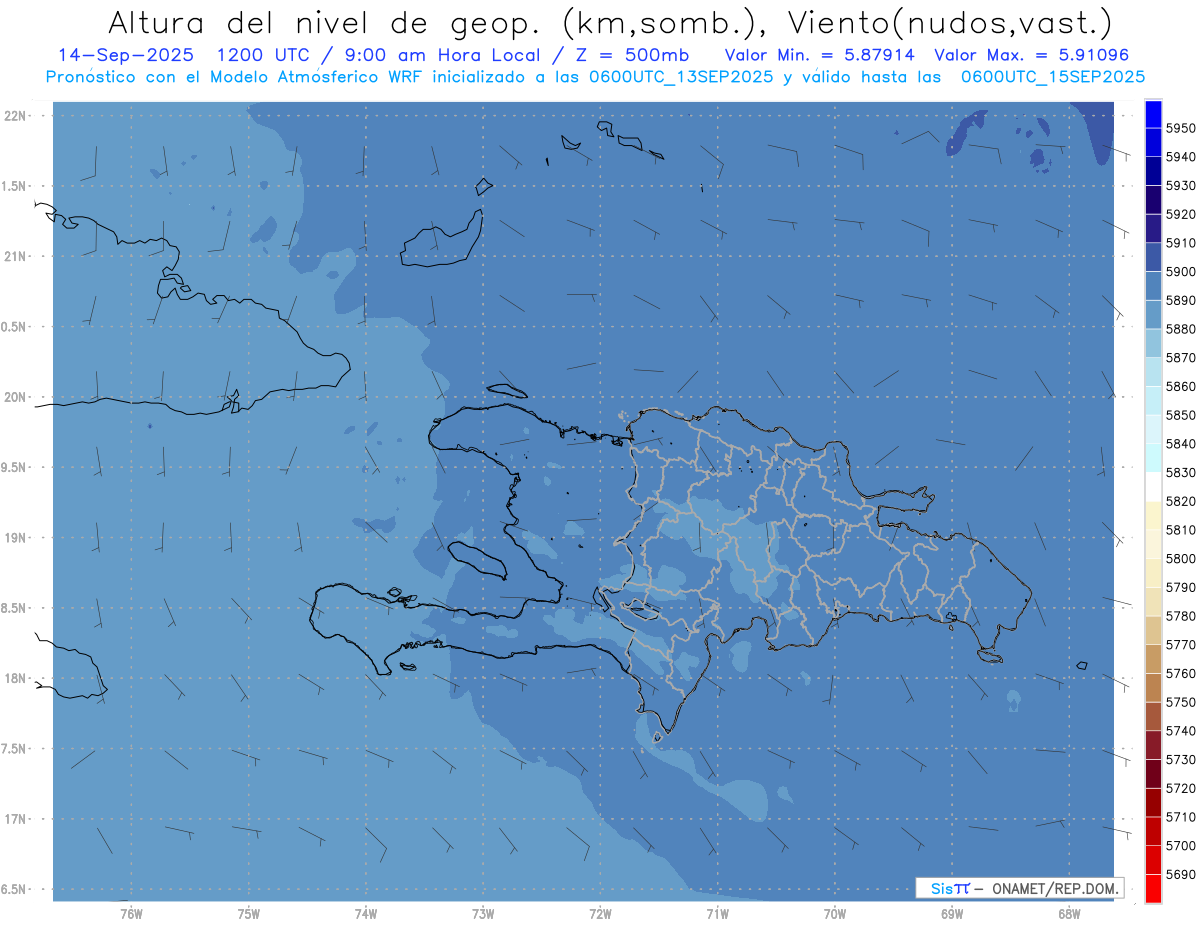Screen dimensions: 1200x927
Task: Click the longitude label '69W'
Action: (952, 913)
